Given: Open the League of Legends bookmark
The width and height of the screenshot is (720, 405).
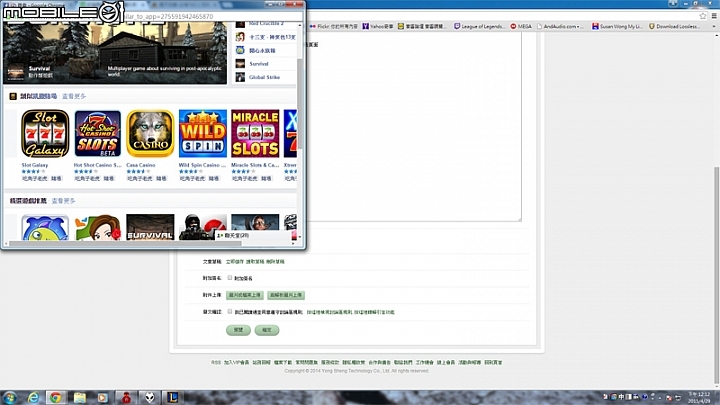Looking at the screenshot, I should point(479,27).
